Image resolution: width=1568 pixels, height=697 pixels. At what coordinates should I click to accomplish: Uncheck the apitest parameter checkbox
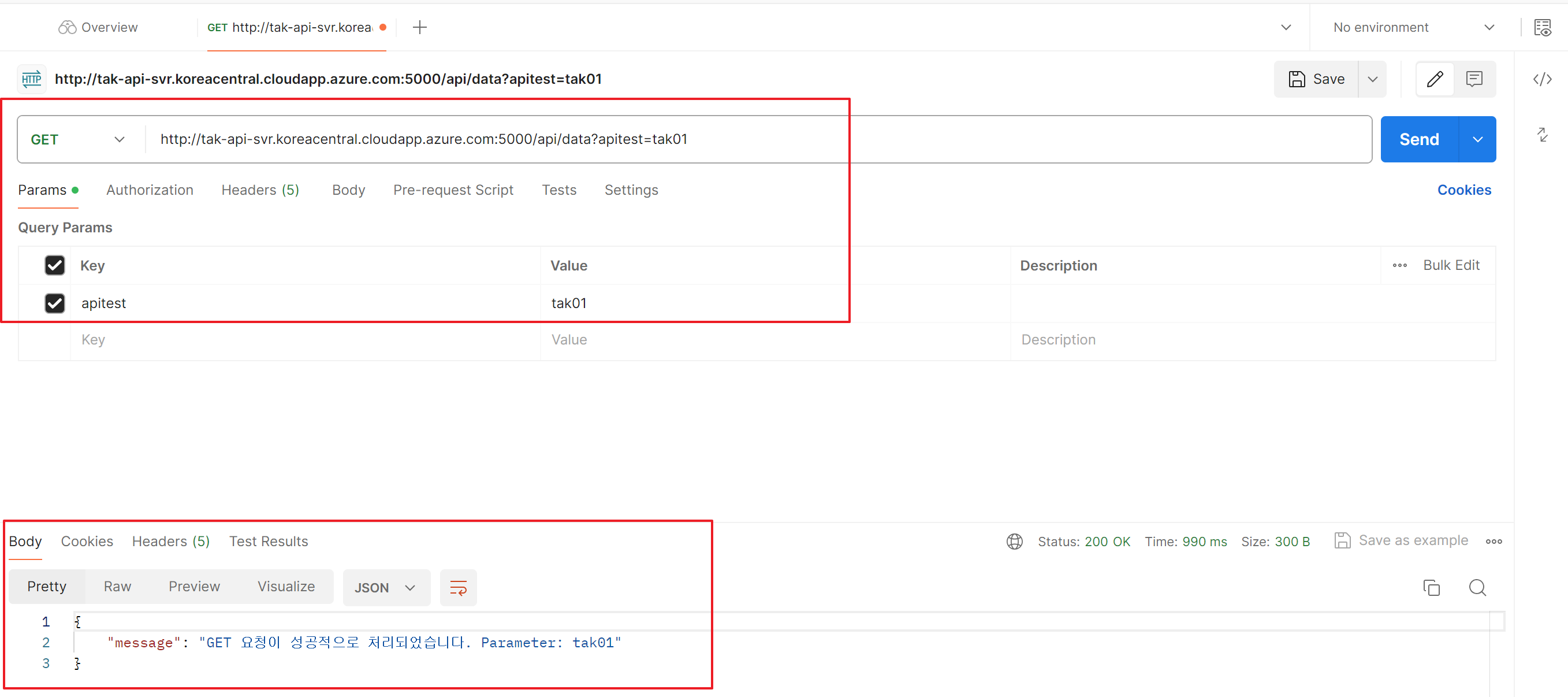coord(55,303)
